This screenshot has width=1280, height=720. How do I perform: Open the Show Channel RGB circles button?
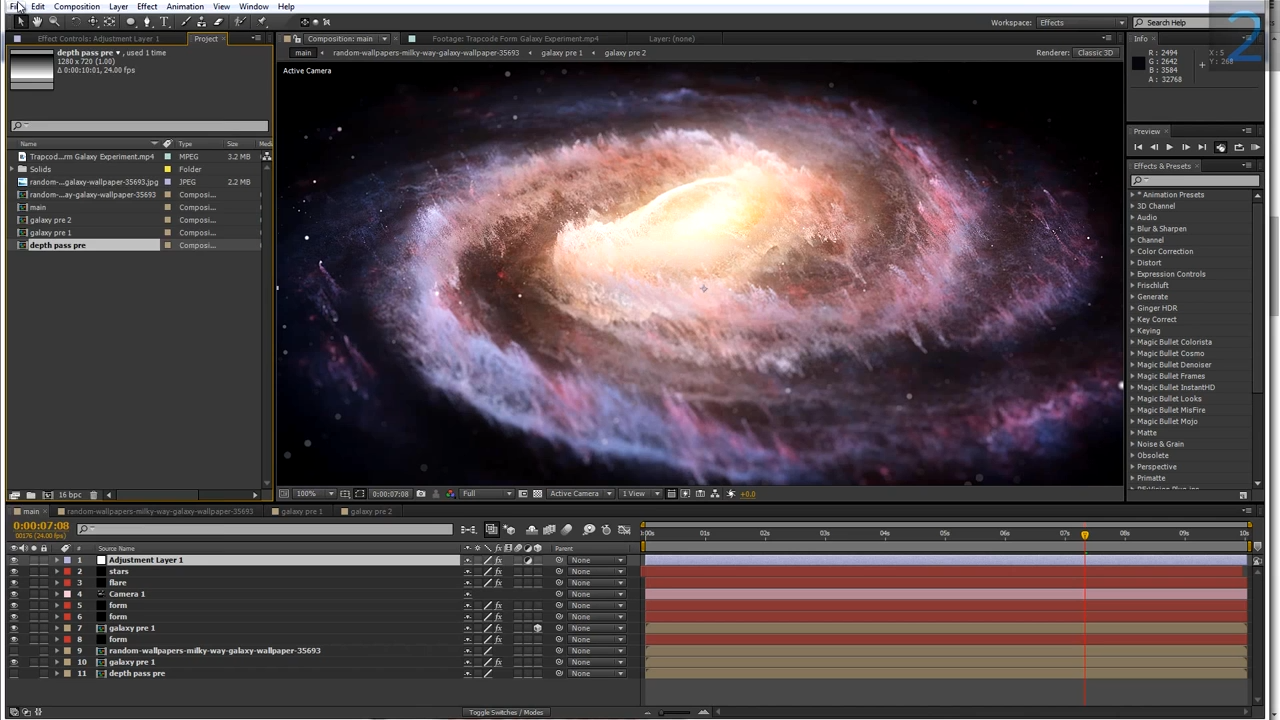[x=450, y=493]
